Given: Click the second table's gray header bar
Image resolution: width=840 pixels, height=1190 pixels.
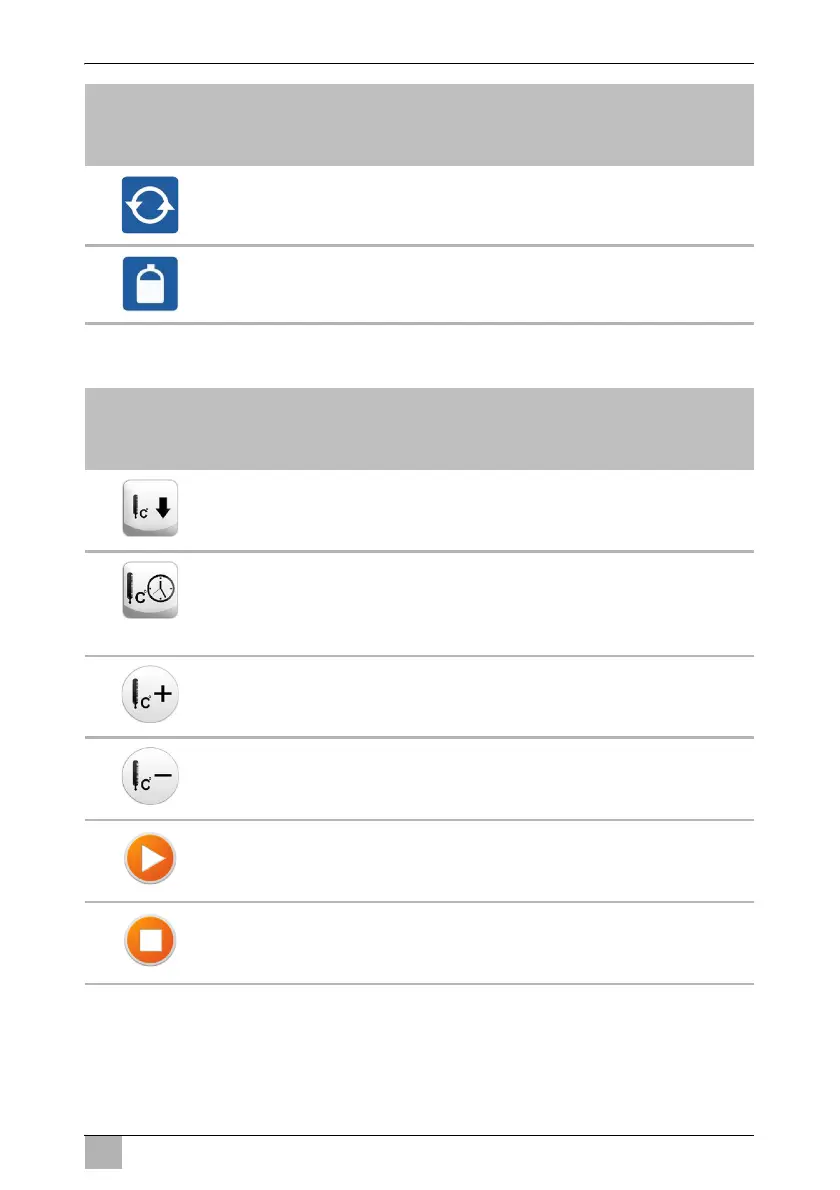Looking at the screenshot, I should [419, 429].
